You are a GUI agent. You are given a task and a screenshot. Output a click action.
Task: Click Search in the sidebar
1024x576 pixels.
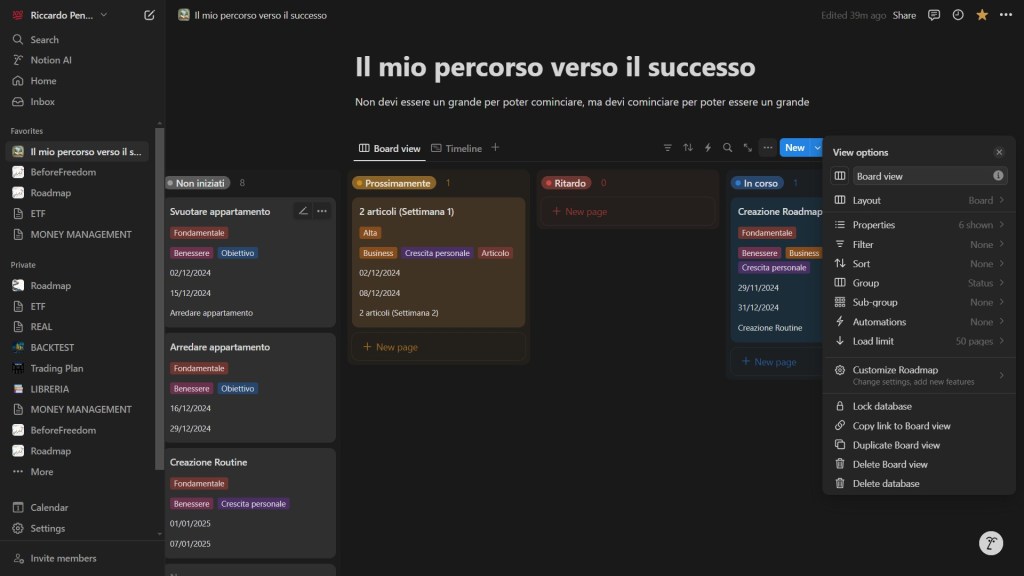tap(40, 39)
